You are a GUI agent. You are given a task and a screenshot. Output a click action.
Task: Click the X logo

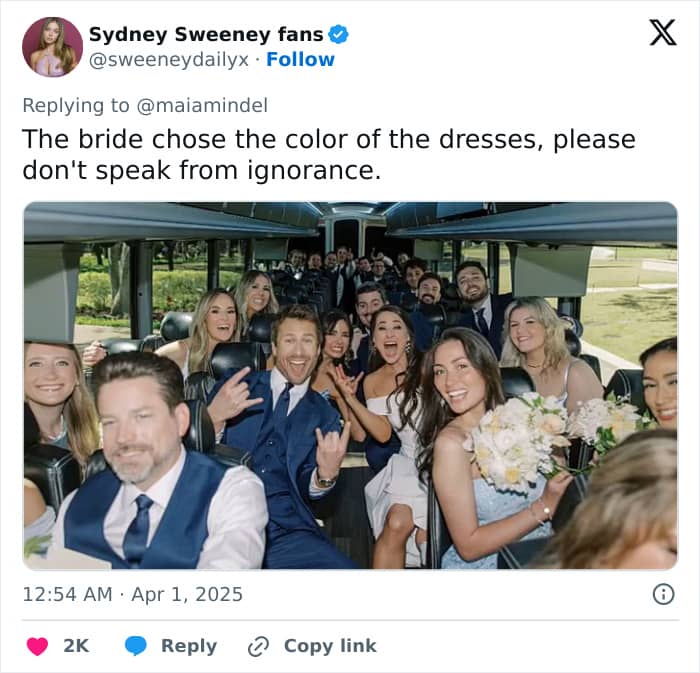[x=662, y=33]
